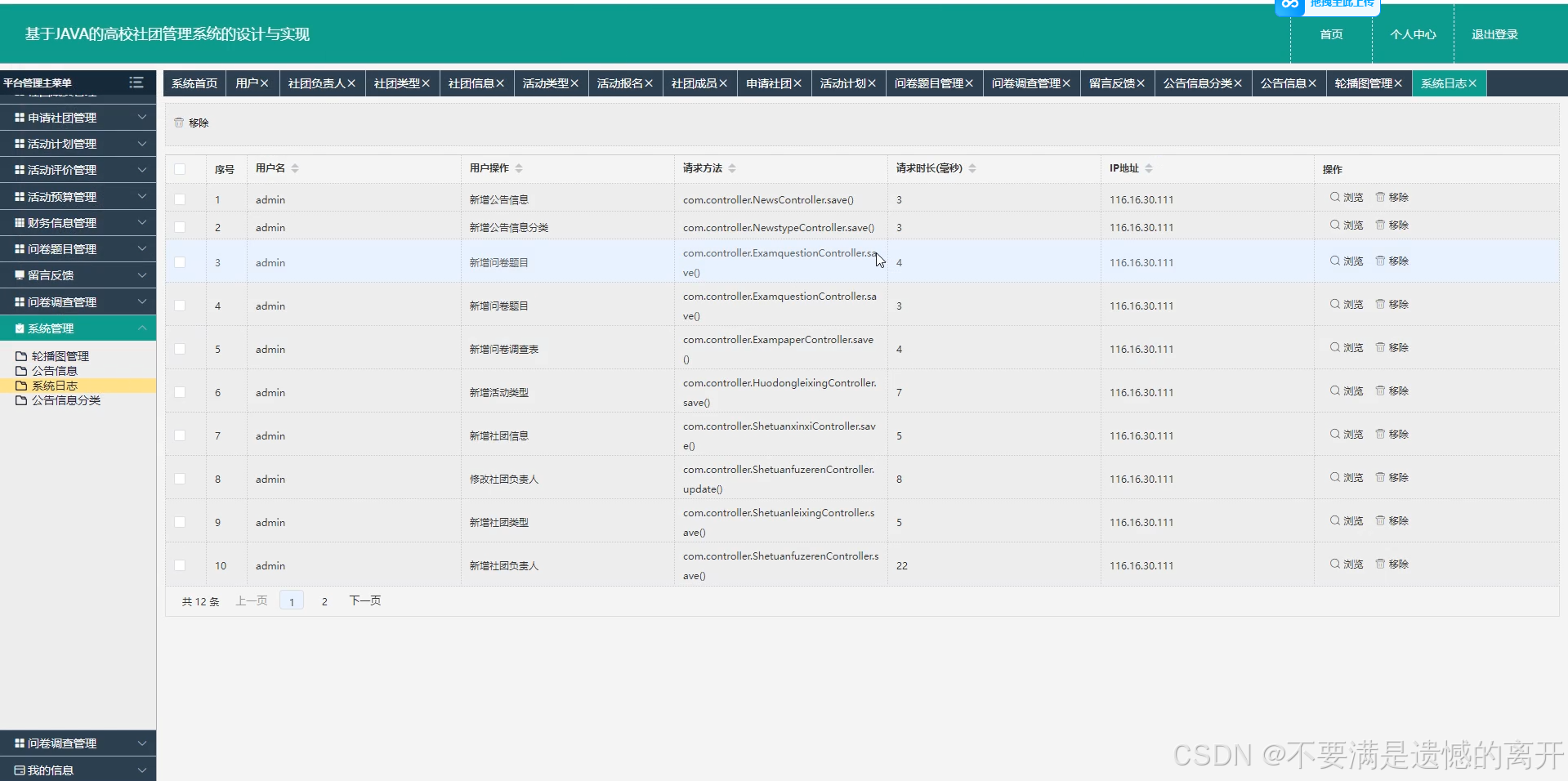Click the 浏览 magnifier in row 1
1568x781 pixels.
click(1334, 197)
